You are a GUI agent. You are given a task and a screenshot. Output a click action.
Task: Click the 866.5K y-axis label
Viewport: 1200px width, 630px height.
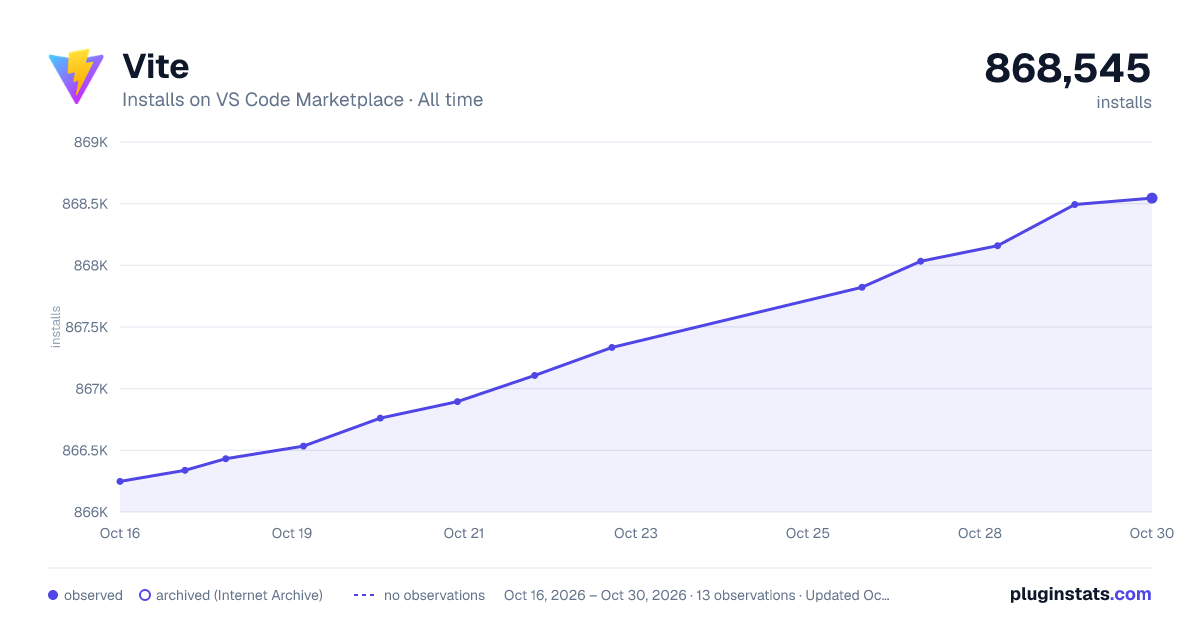coord(85,450)
